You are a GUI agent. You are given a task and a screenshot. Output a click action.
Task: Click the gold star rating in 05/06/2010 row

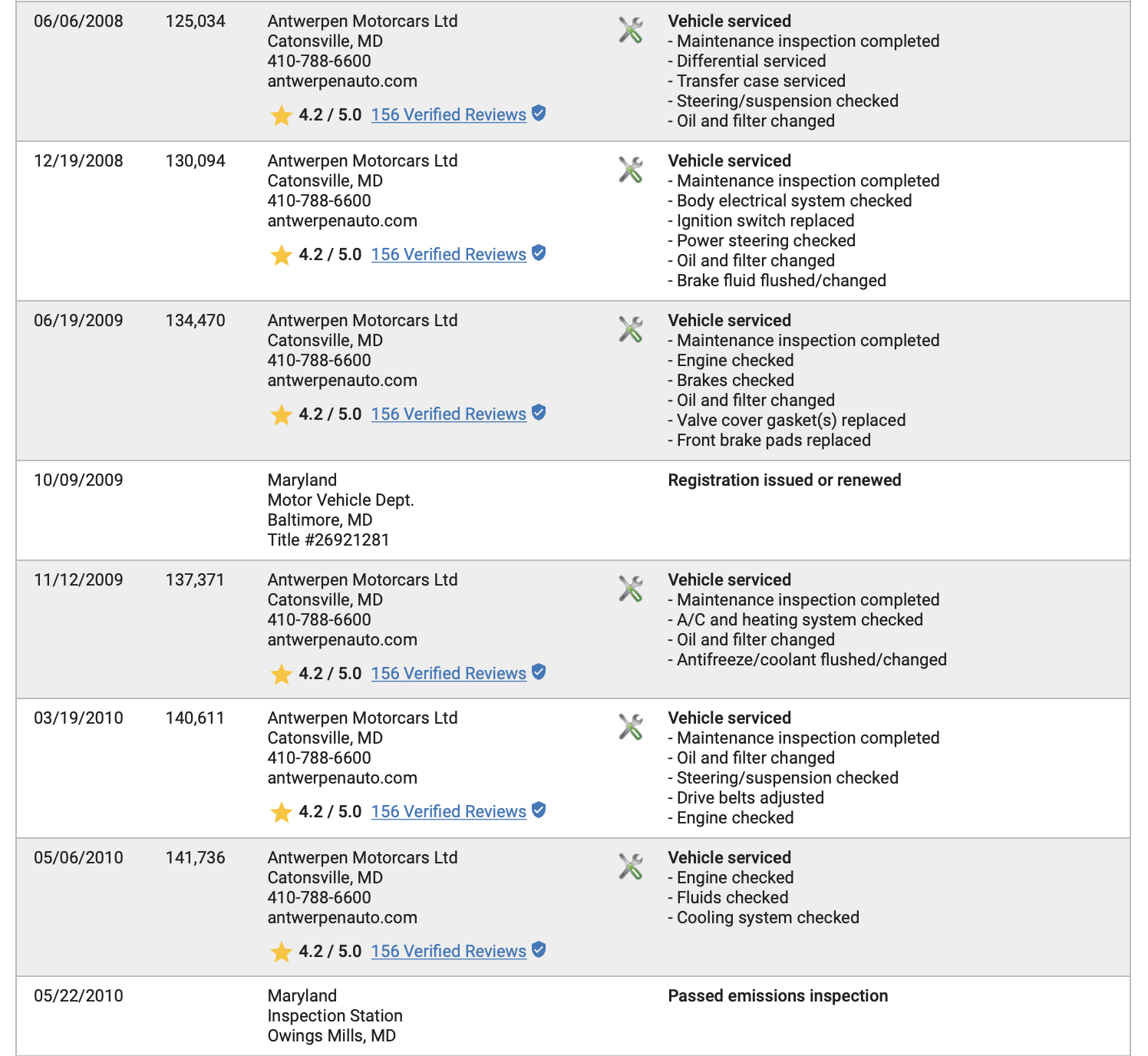[282, 952]
